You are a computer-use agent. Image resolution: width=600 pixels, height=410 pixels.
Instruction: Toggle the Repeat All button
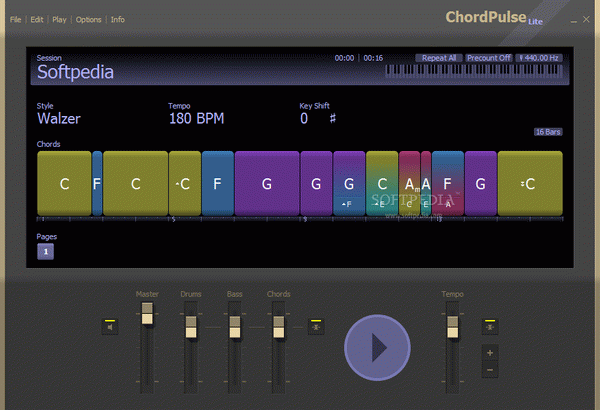[439, 58]
